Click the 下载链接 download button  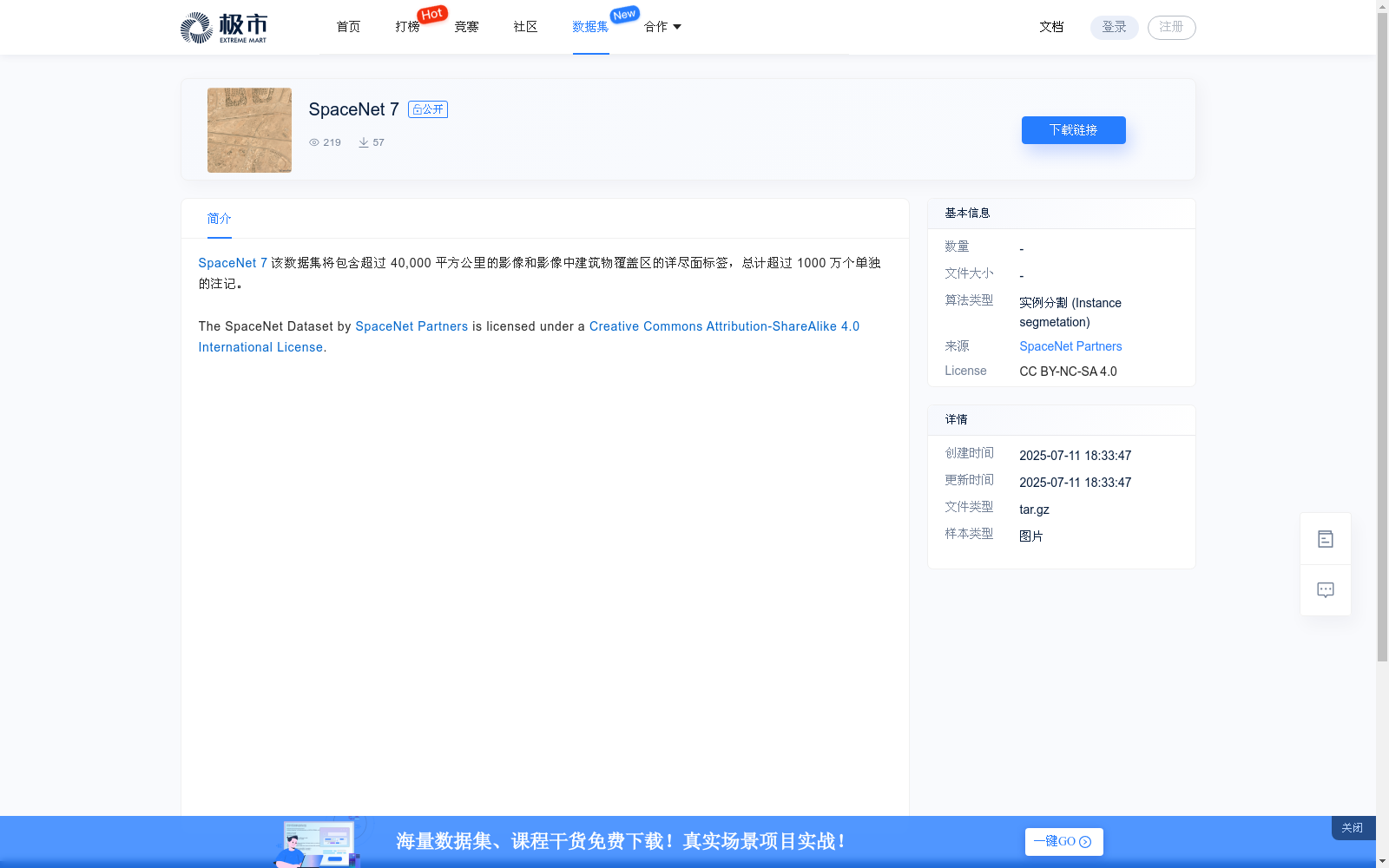pos(1074,130)
